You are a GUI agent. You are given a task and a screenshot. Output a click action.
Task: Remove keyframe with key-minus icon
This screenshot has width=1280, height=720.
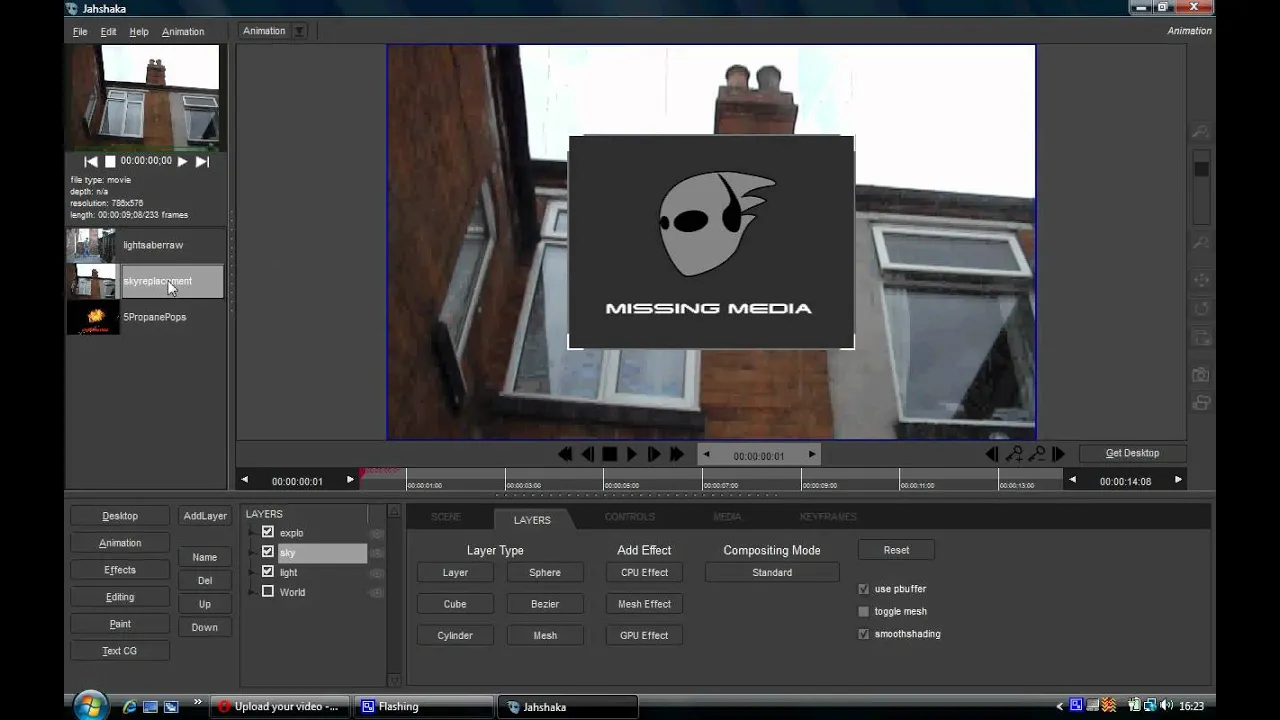pyautogui.click(x=1037, y=454)
